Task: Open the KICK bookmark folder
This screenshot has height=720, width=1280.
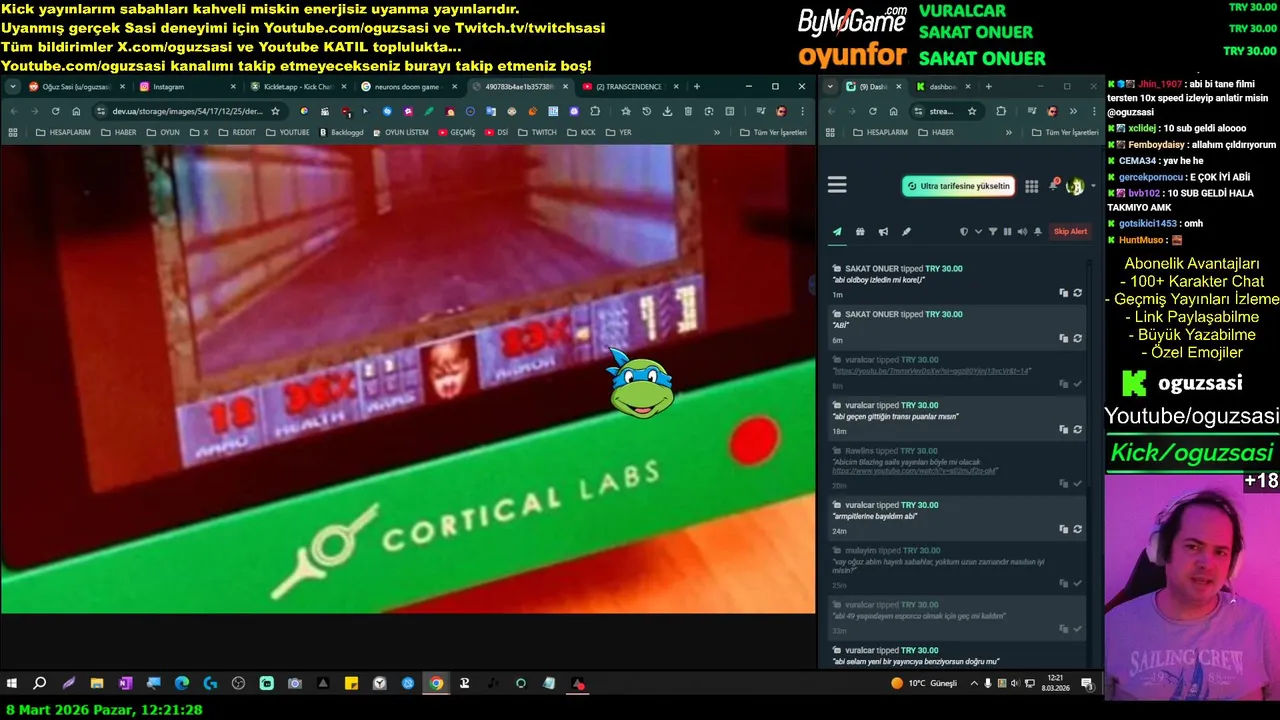Action: [x=581, y=132]
